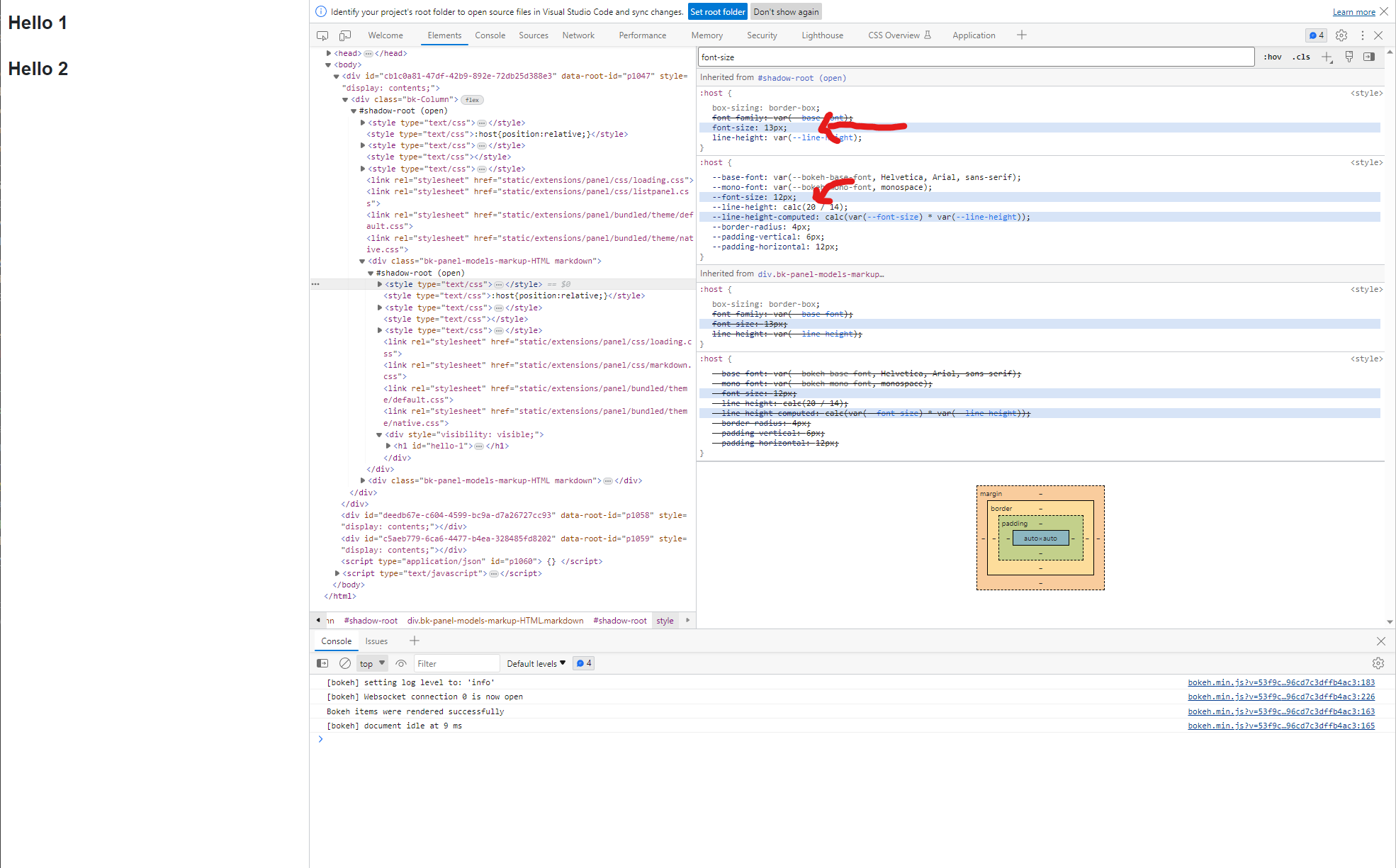Screen dimensions: 1396x868
Task: Activate the inspect element picker icon
Action: tap(322, 35)
